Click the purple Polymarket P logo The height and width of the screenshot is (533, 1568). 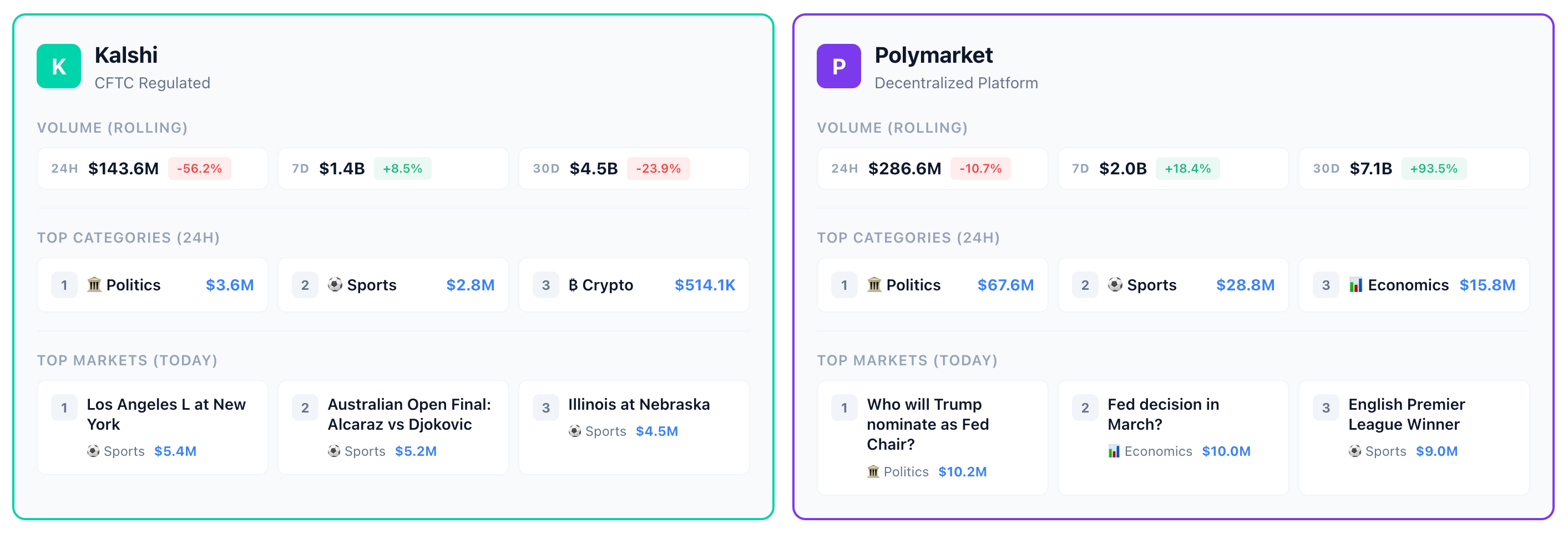coord(838,66)
